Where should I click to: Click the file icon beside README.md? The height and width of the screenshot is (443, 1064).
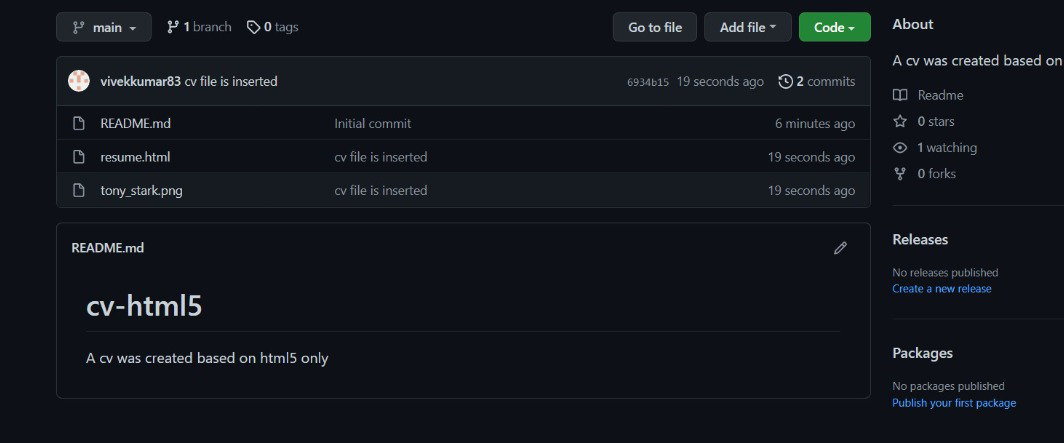click(79, 123)
